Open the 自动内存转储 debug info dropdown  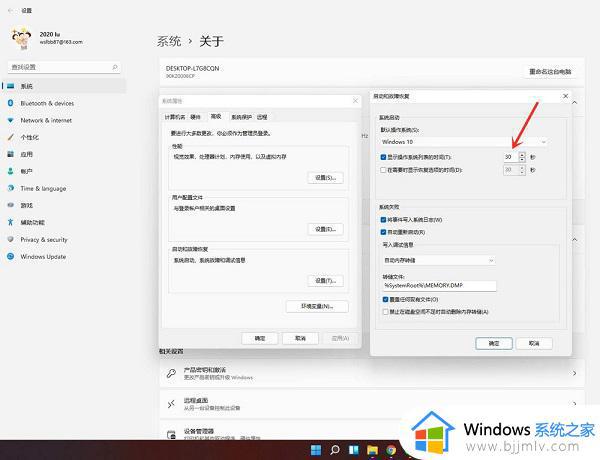pyautogui.click(x=439, y=260)
